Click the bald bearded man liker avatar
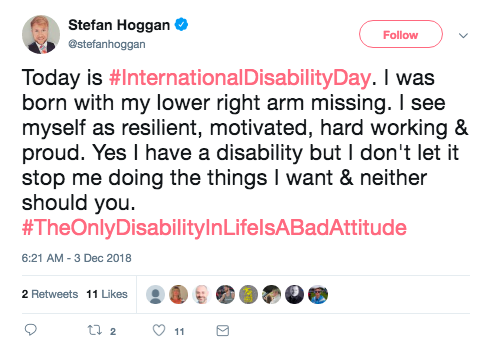This screenshot has height=361, width=495. tap(202, 295)
